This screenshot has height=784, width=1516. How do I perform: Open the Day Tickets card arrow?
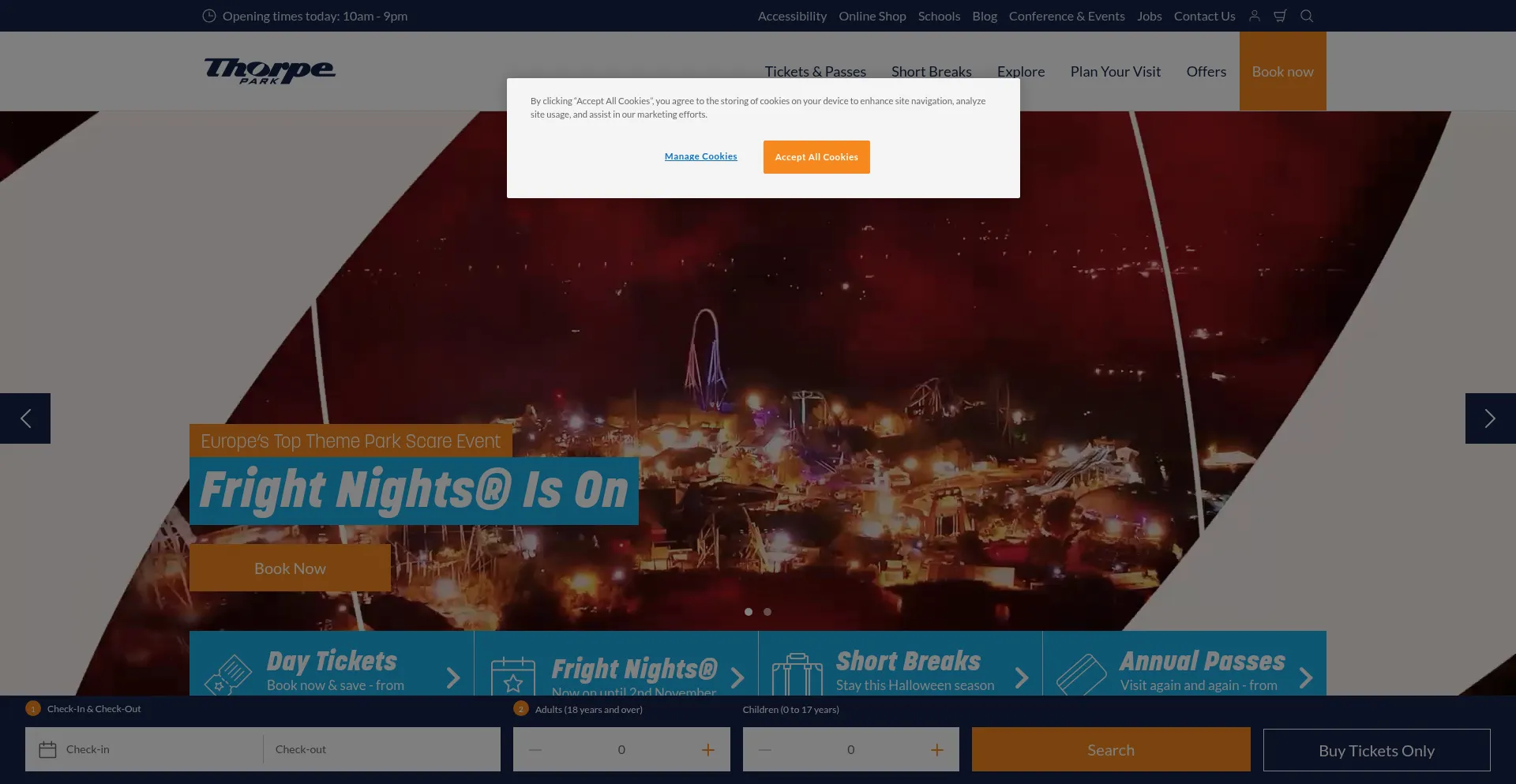pos(453,677)
